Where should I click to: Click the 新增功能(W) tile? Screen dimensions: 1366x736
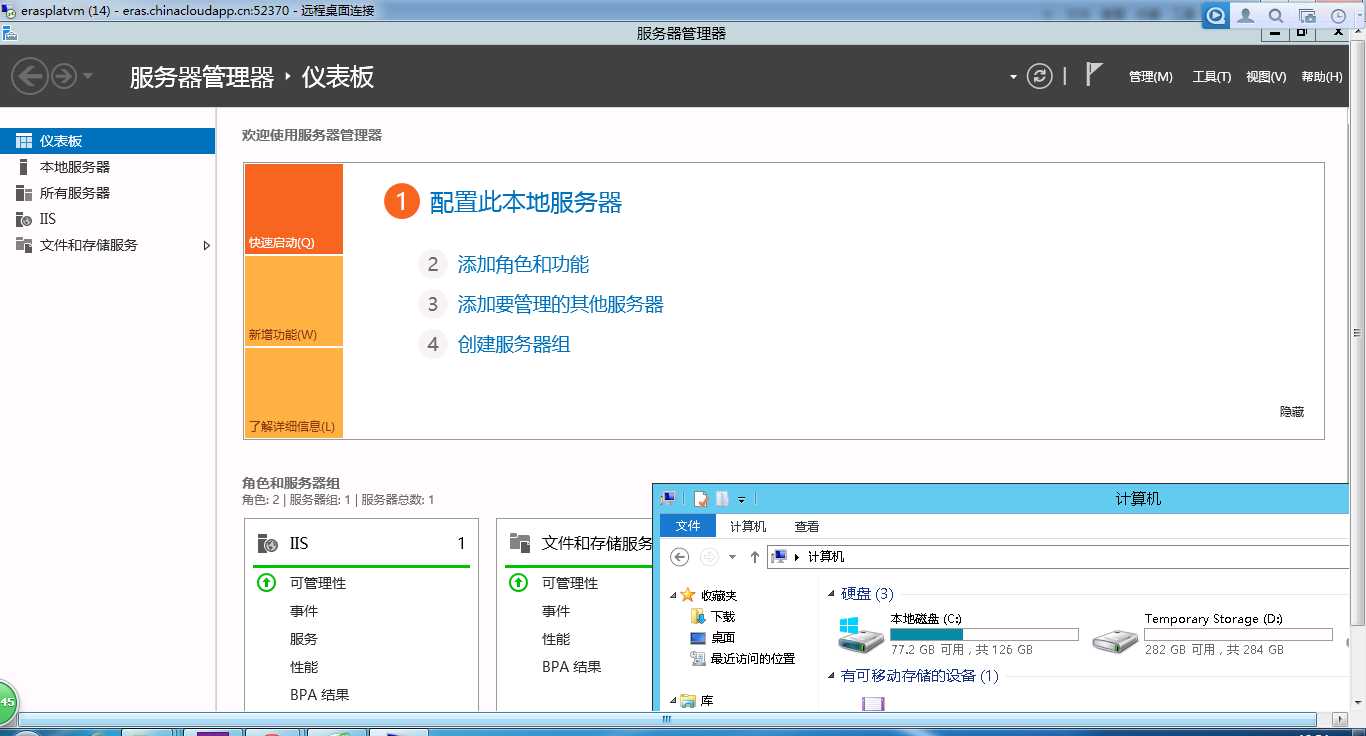[x=293, y=301]
